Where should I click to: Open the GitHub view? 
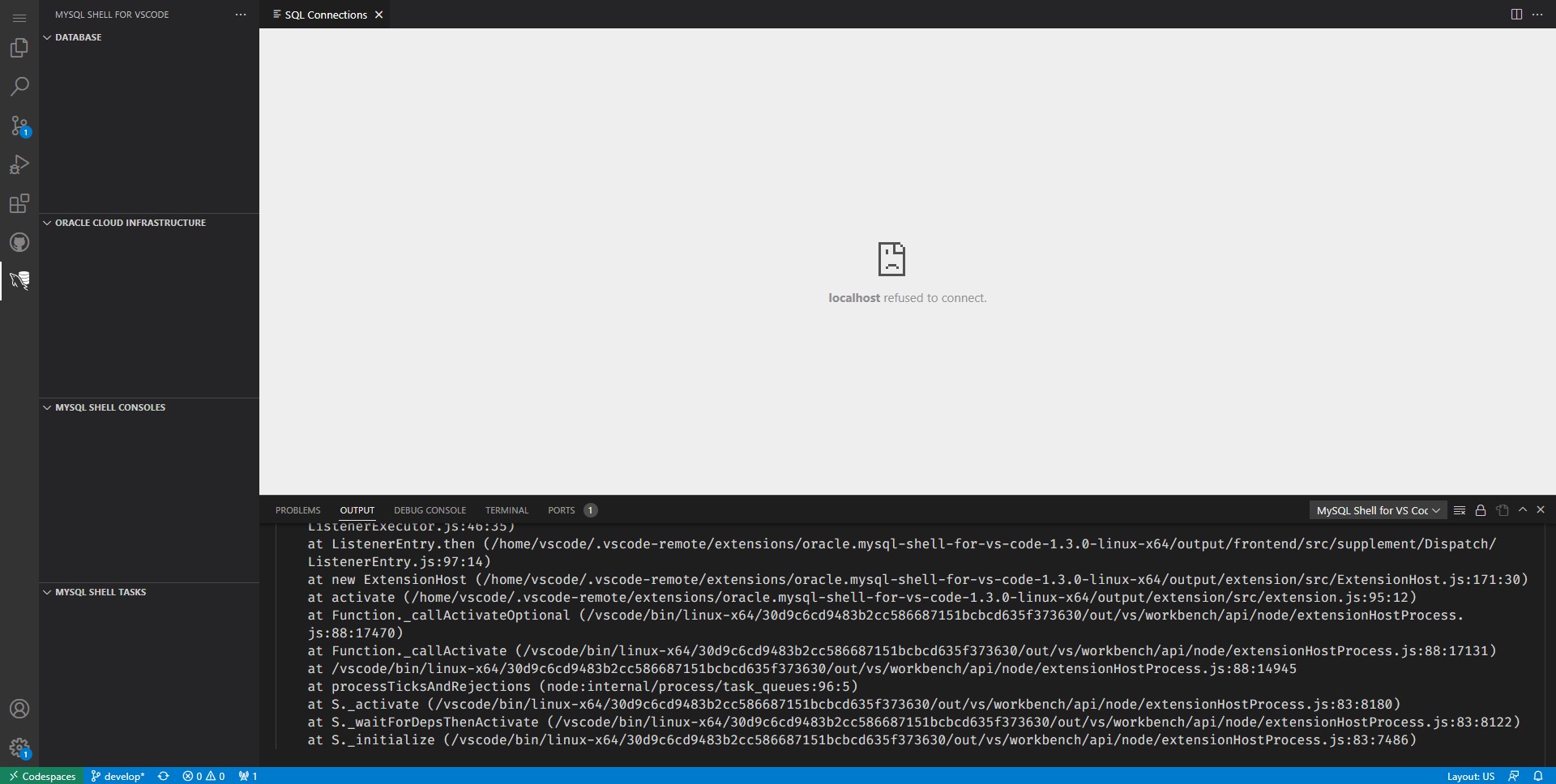19,242
